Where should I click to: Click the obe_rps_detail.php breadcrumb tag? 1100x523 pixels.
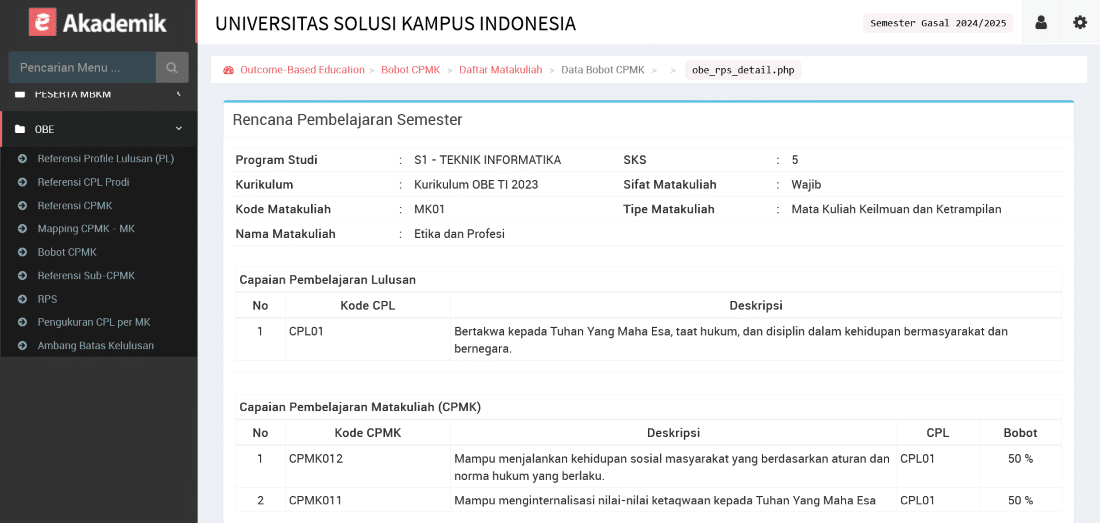pos(743,70)
